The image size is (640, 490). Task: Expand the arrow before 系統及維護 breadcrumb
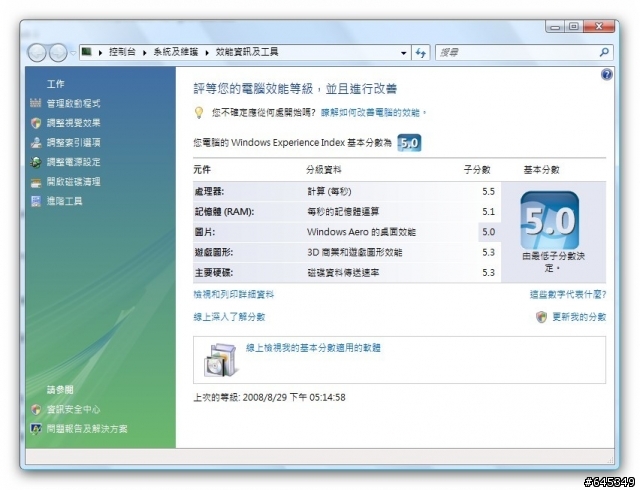pos(144,52)
